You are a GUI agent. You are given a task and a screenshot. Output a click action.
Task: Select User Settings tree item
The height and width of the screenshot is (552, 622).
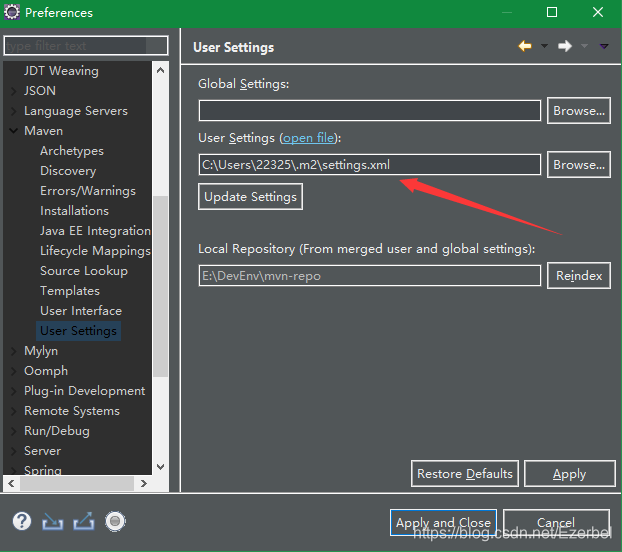pyautogui.click(x=78, y=331)
